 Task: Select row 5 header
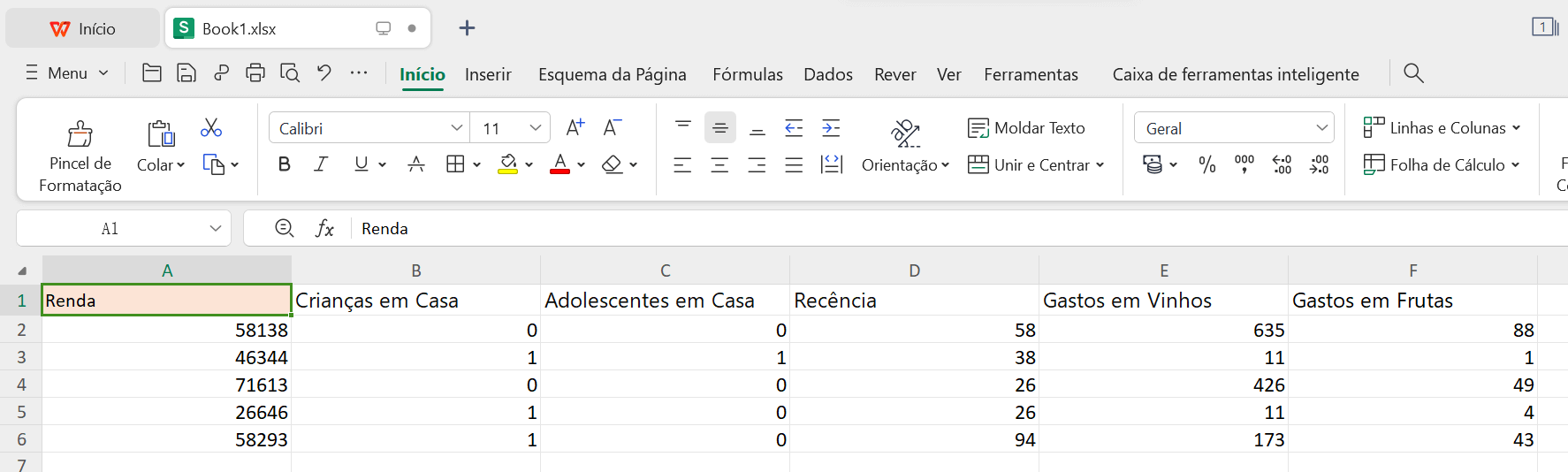point(21,412)
